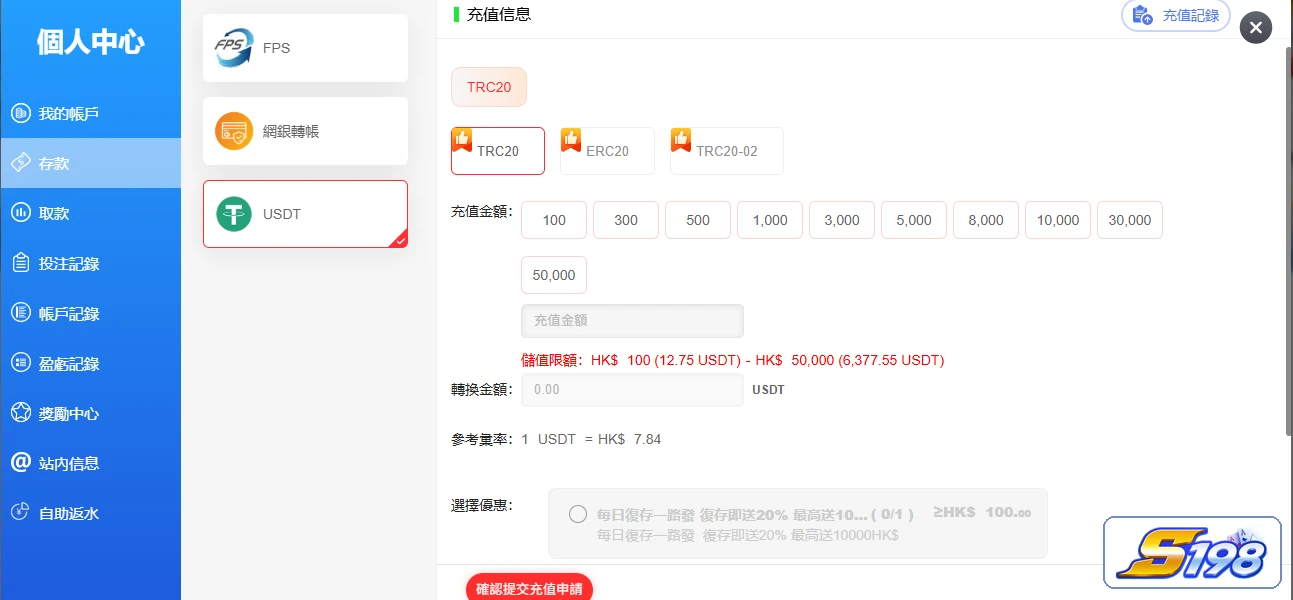Click thumbs-up badge on TRC20 channel
Viewport: 1293px width, 600px height.
point(462,139)
